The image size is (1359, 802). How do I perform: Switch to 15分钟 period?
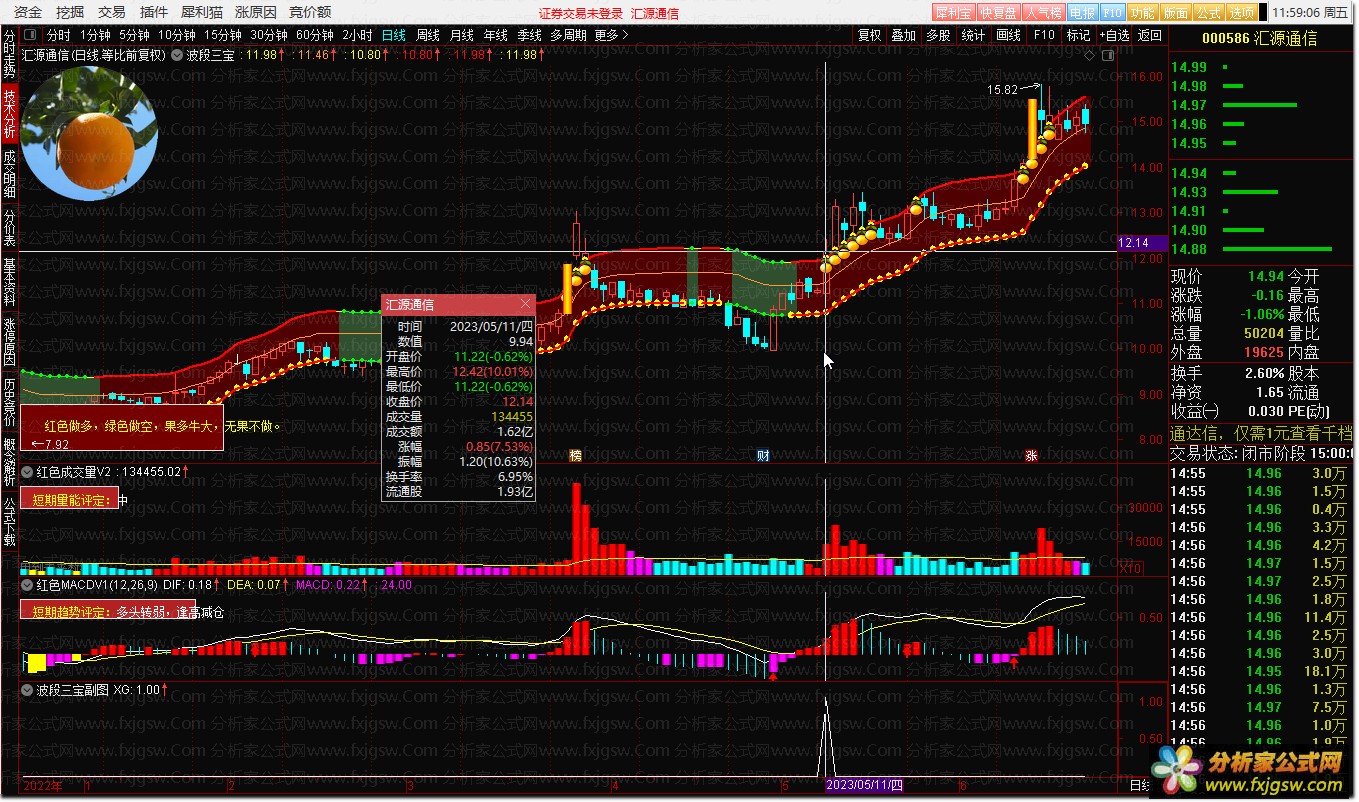(x=223, y=35)
